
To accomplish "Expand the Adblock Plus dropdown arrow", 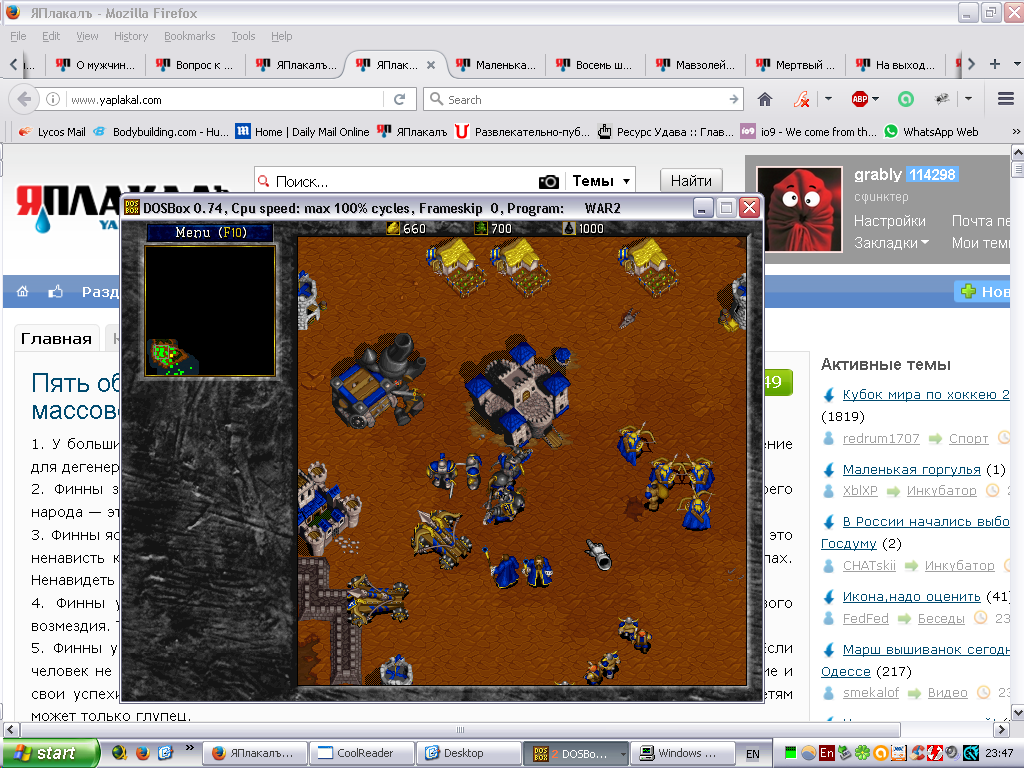I will [x=875, y=99].
